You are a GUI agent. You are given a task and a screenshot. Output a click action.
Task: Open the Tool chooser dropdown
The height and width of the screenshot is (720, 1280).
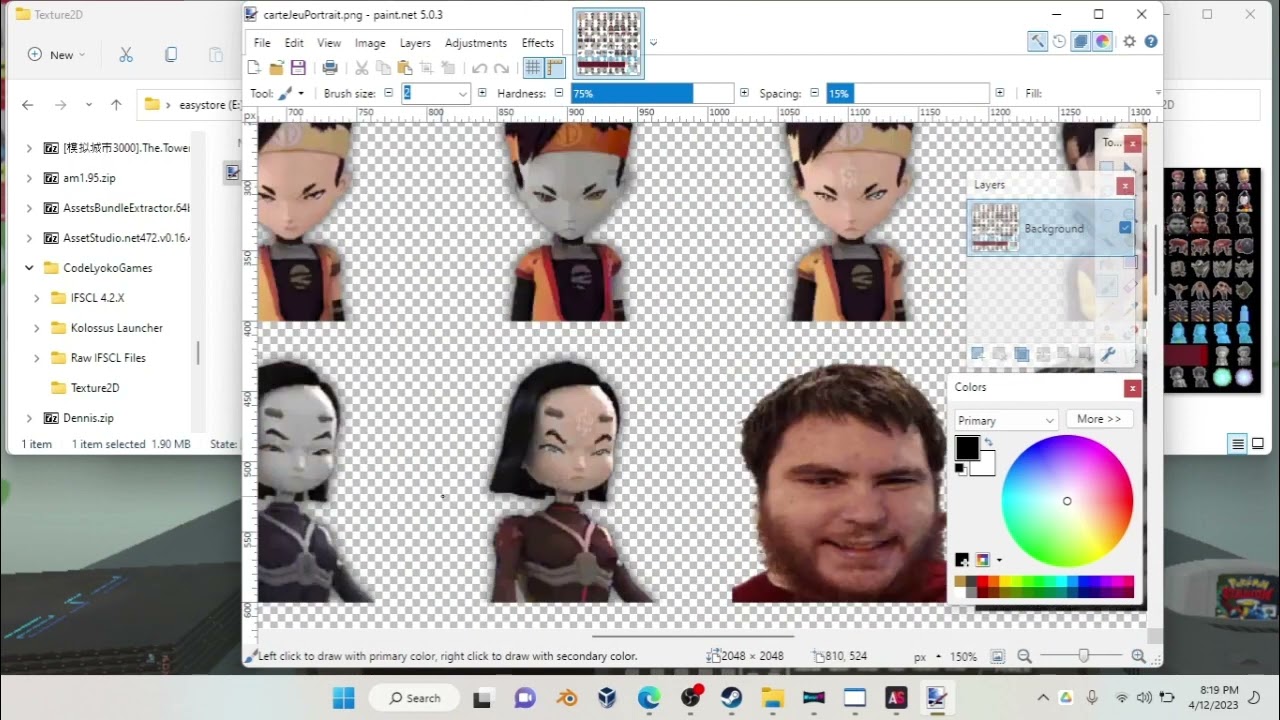(292, 93)
